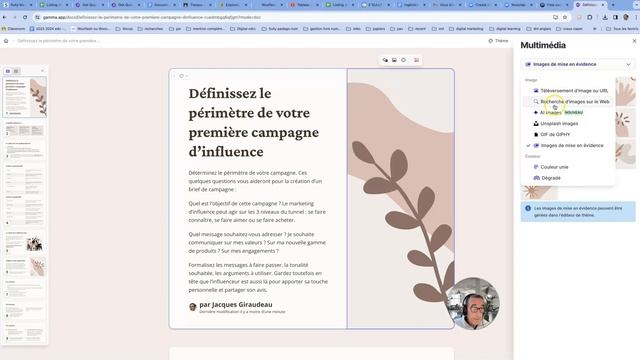The height and width of the screenshot is (360, 640).
Task: Open the browser downloads icon
Action: 605,18
